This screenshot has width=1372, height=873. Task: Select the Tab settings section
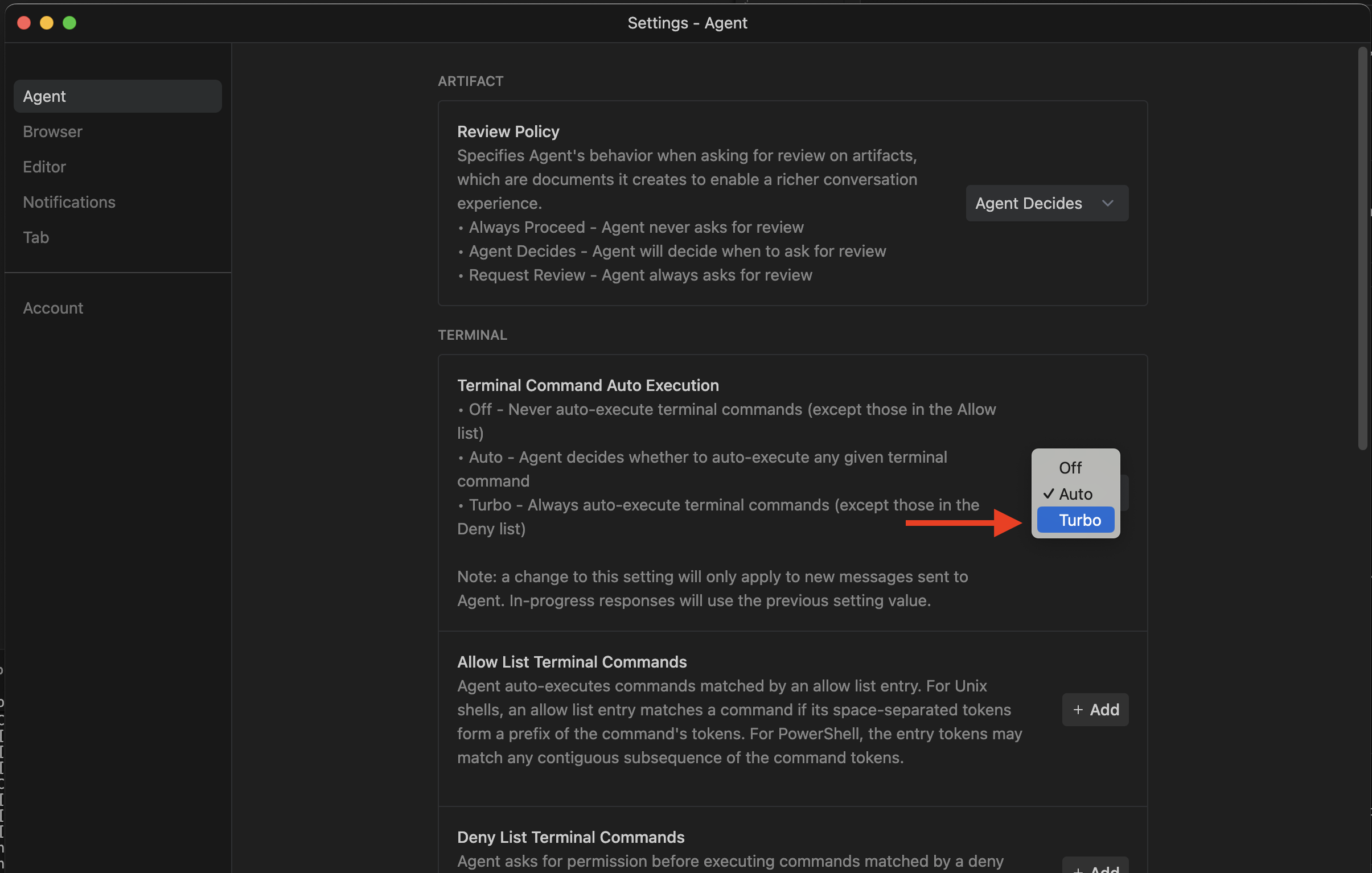point(36,237)
